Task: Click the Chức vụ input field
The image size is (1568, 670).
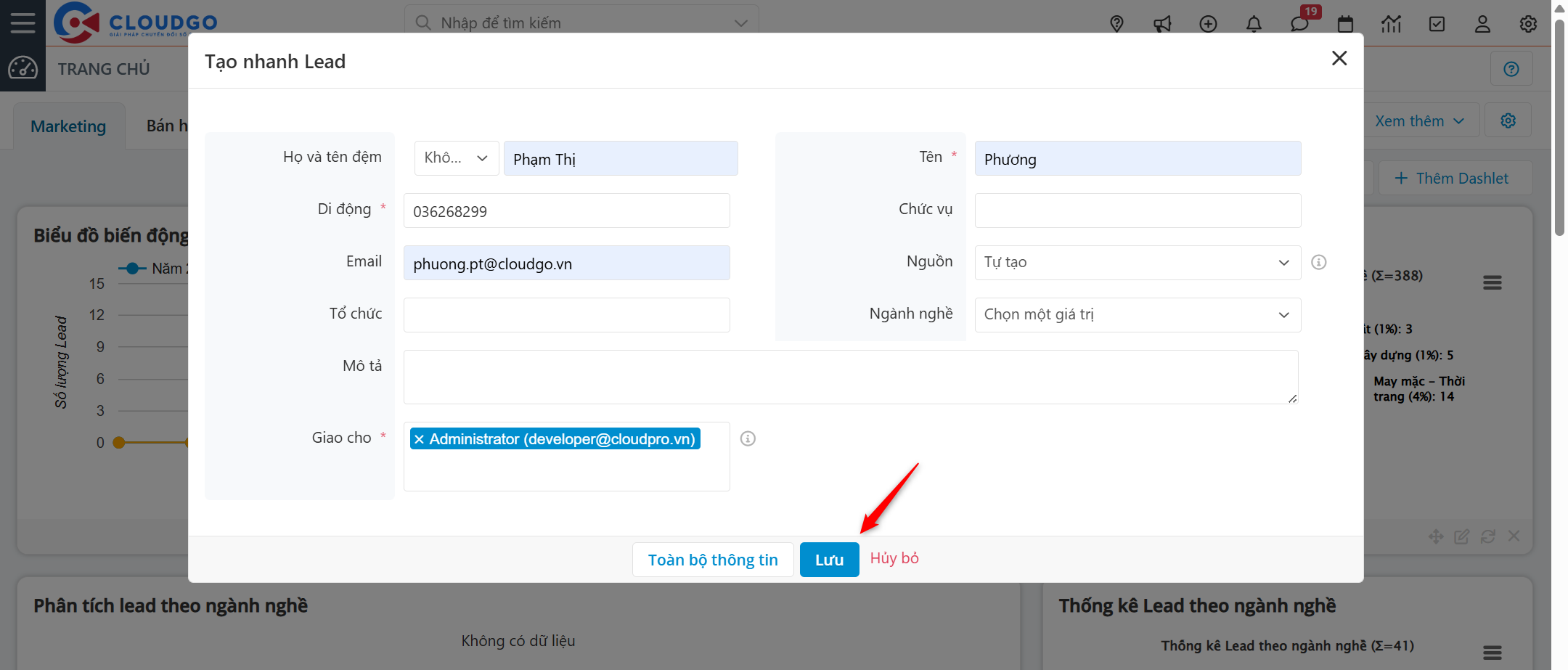Action: [x=1137, y=211]
